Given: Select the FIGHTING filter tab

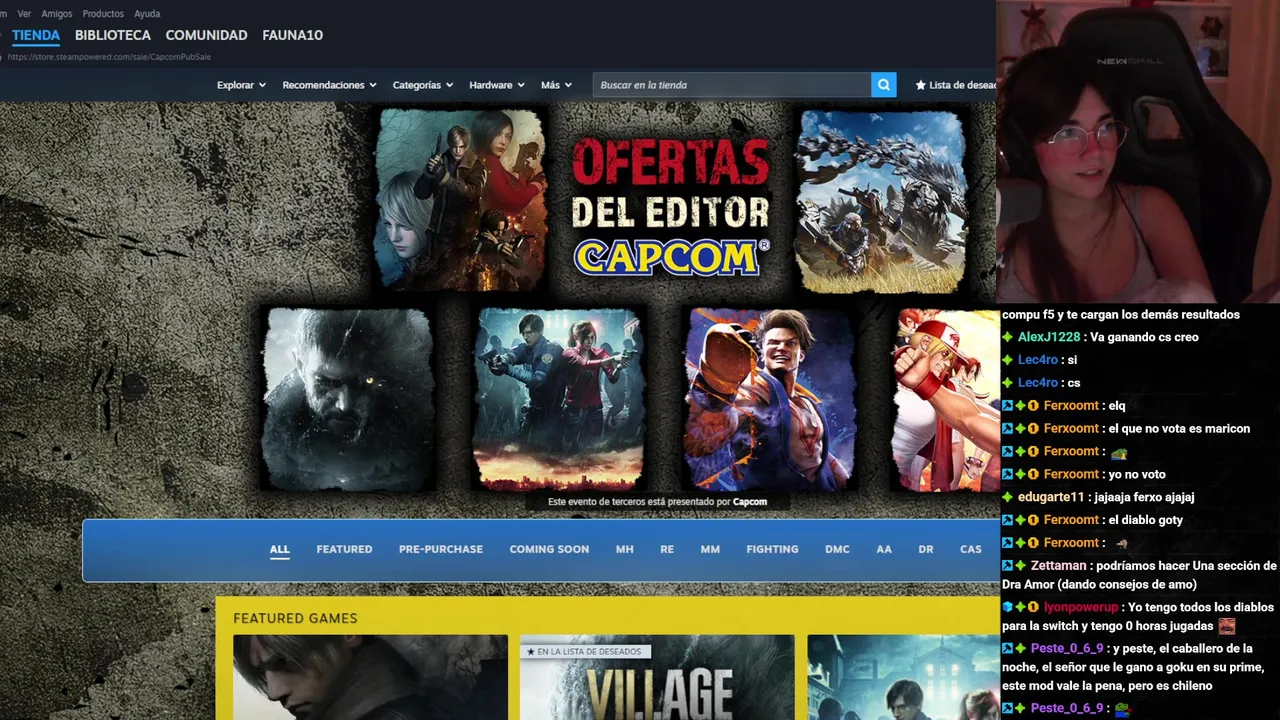Looking at the screenshot, I should (x=772, y=549).
